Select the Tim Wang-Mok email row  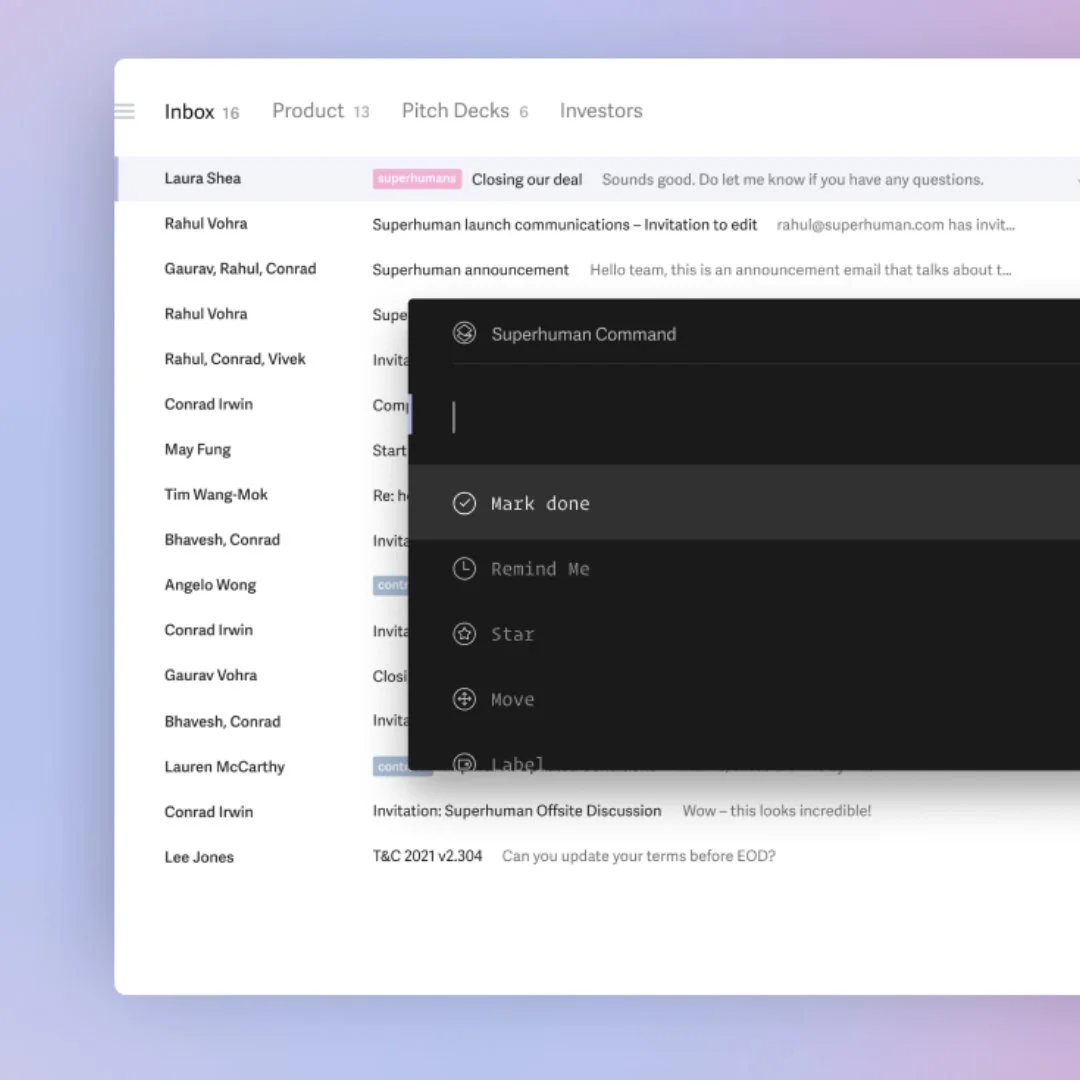point(262,495)
